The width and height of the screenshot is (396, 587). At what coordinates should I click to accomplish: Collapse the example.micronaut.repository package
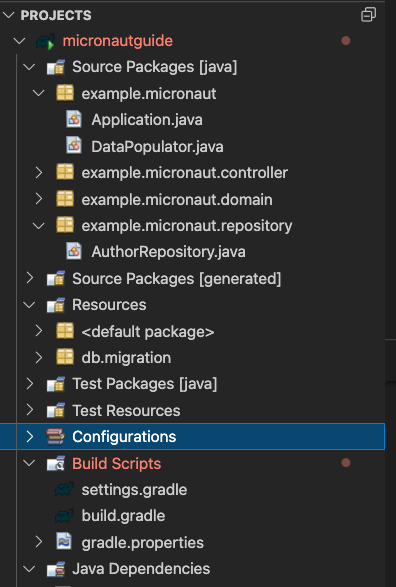[39, 225]
